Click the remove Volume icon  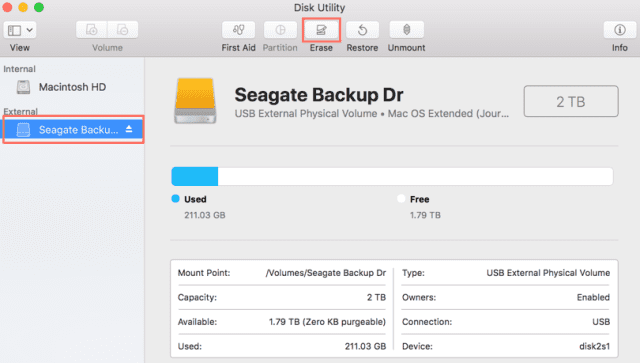[122, 30]
